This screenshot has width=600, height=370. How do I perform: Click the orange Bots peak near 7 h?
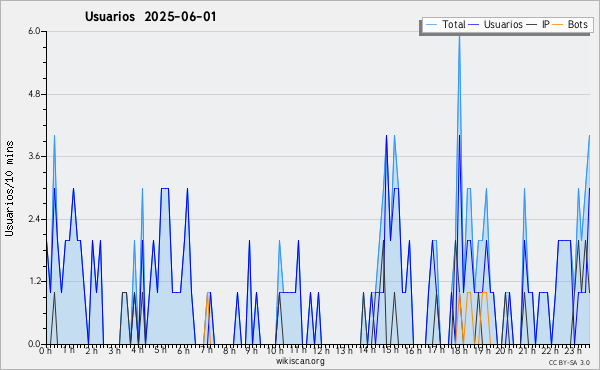(207, 293)
